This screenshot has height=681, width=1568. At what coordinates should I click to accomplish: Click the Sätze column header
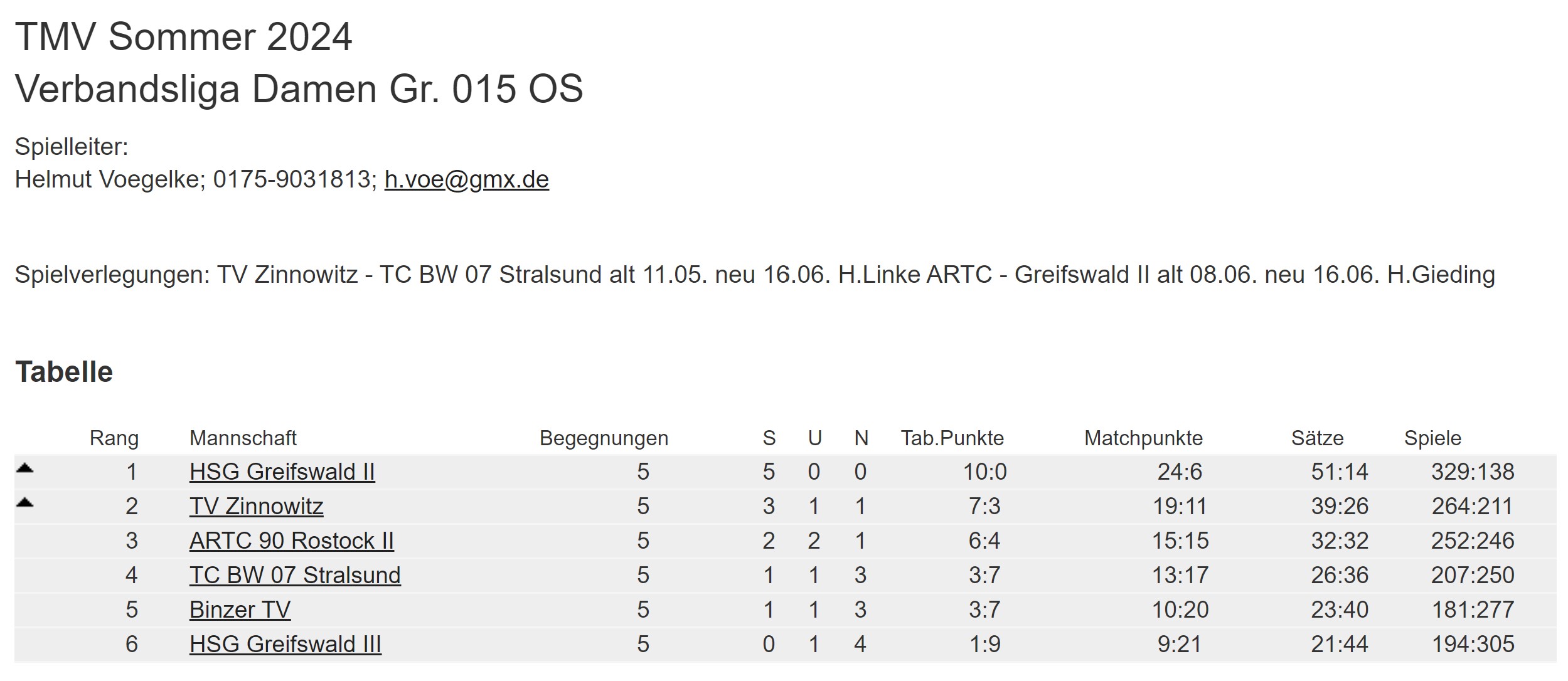[1317, 438]
